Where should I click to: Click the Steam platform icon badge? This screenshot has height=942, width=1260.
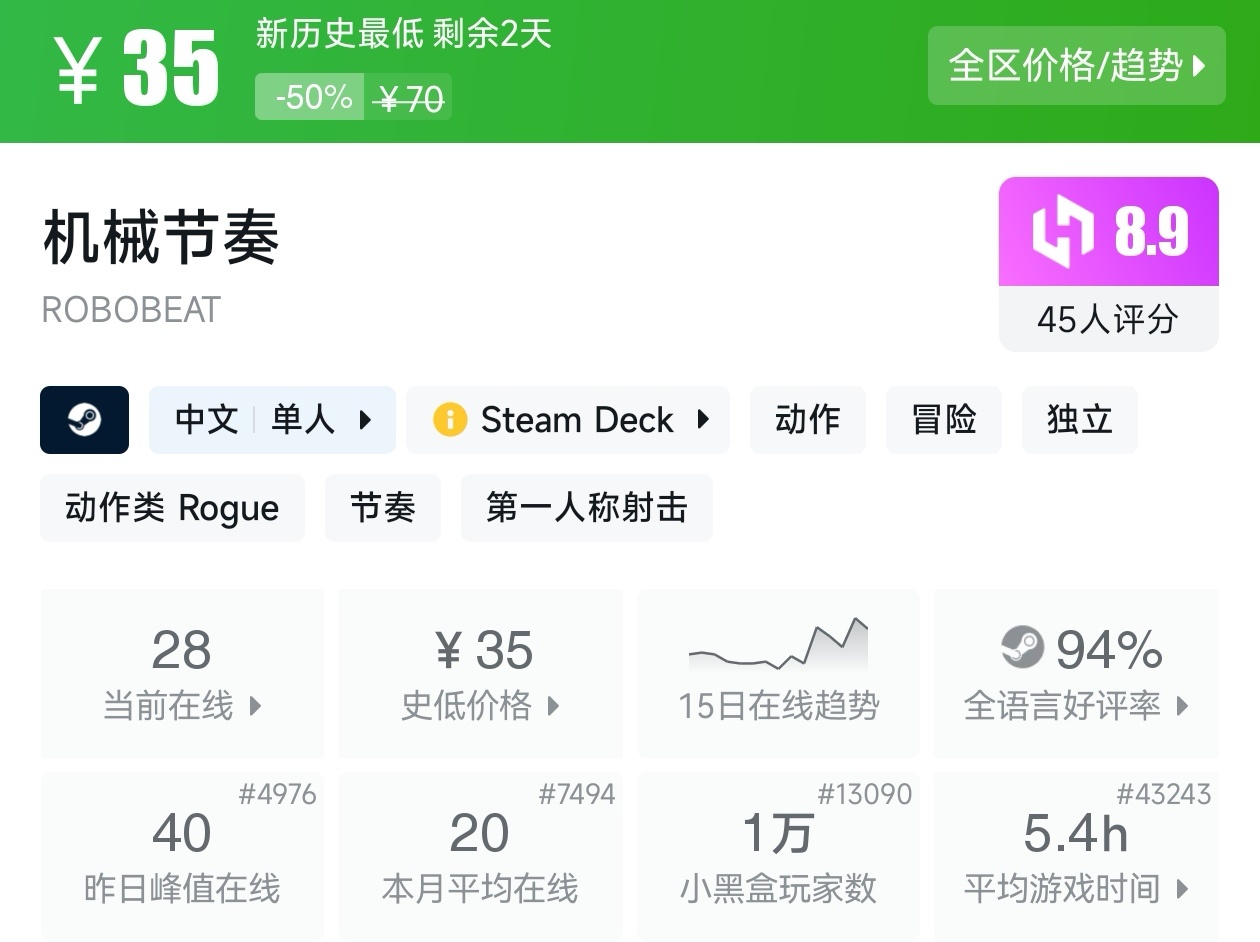point(84,420)
